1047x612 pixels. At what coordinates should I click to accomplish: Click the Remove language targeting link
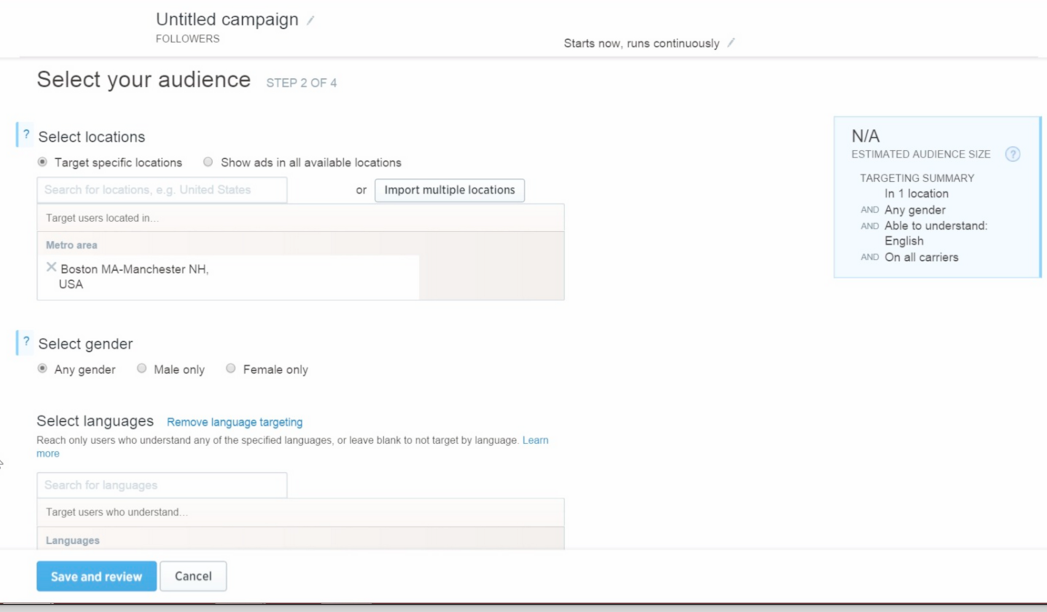pyautogui.click(x=235, y=422)
